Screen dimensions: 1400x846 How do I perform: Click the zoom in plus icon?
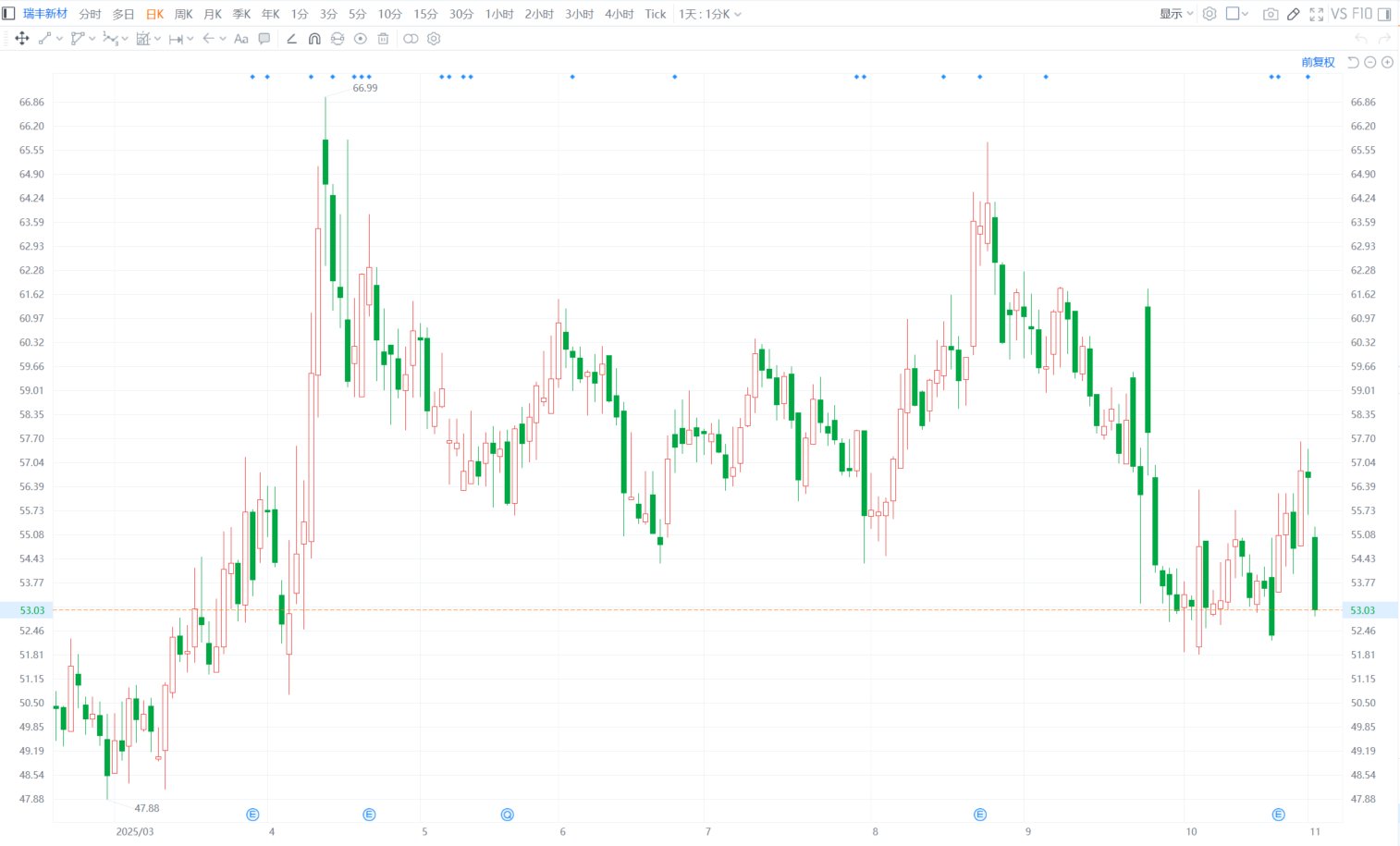(x=1387, y=62)
